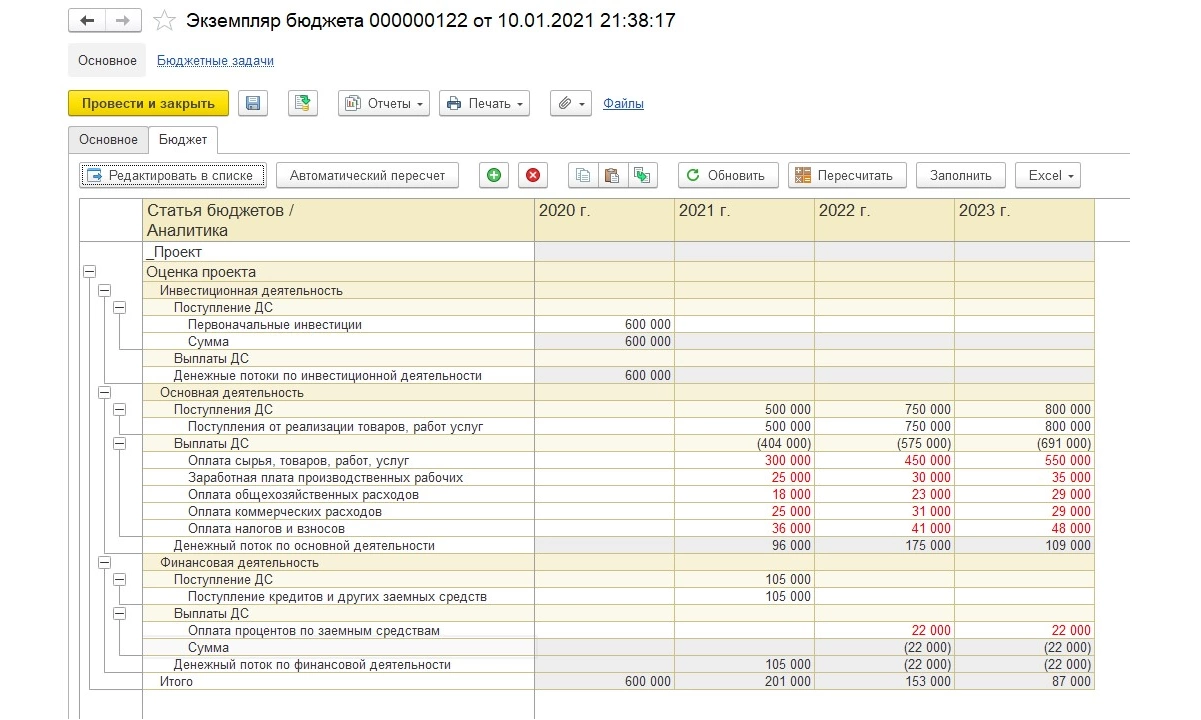The image size is (1201, 720).
Task: Open the Печать dropdown
Action: click(x=484, y=103)
